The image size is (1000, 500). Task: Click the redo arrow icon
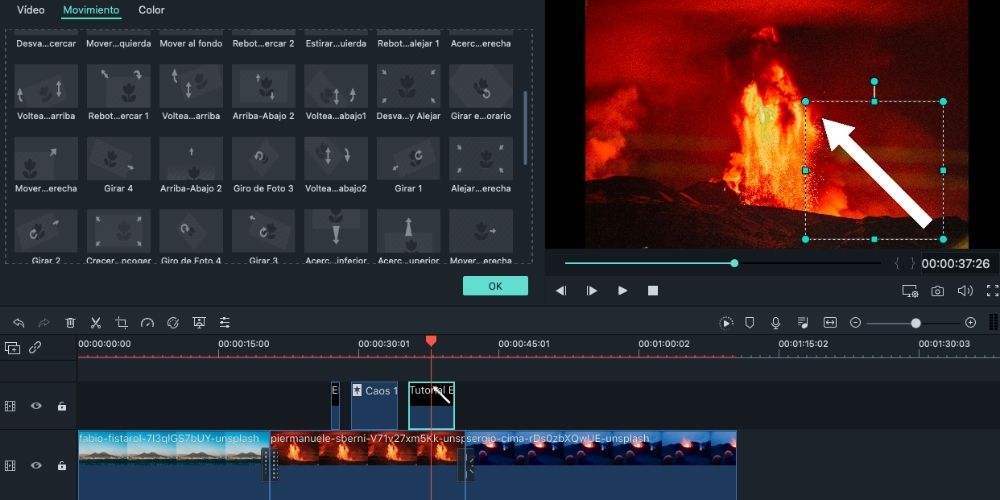click(x=44, y=323)
